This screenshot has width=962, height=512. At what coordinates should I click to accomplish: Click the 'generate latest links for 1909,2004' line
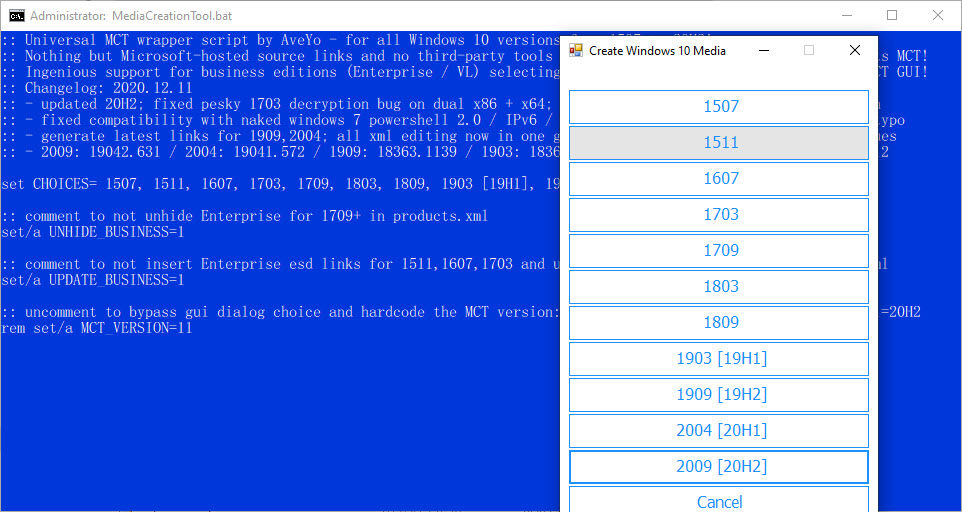(x=281, y=136)
